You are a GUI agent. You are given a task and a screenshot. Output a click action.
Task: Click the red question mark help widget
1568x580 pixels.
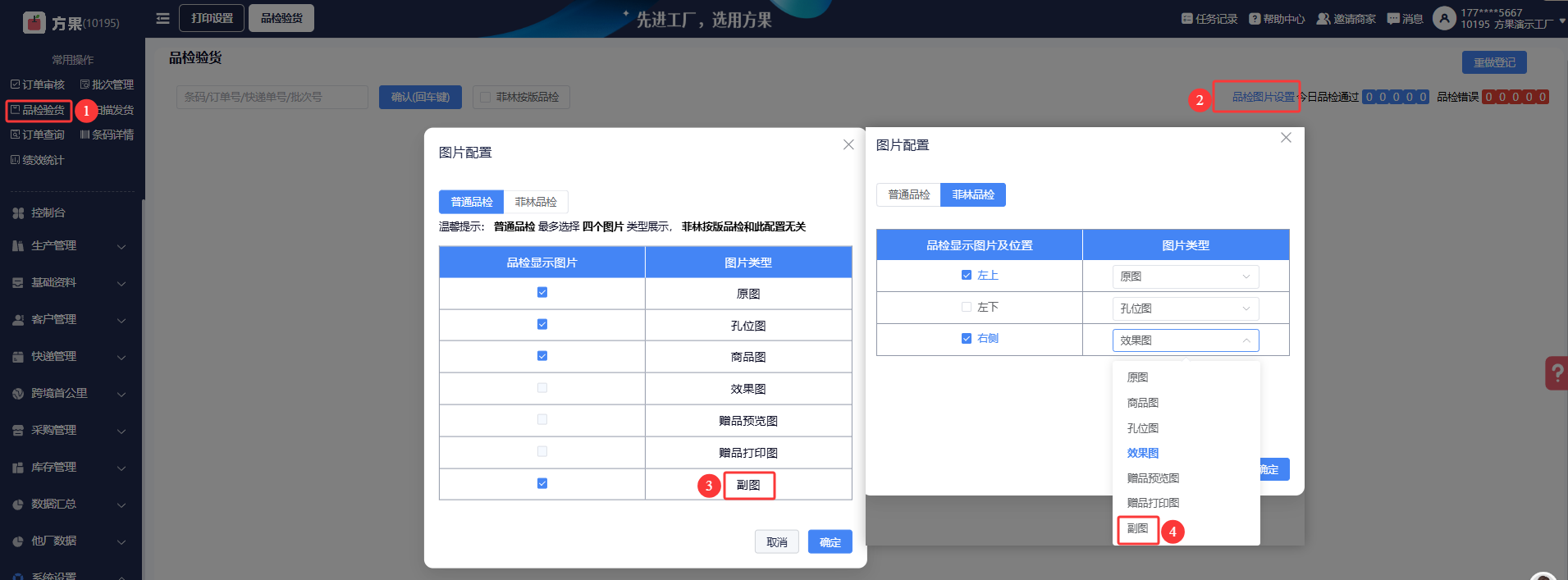point(1556,373)
